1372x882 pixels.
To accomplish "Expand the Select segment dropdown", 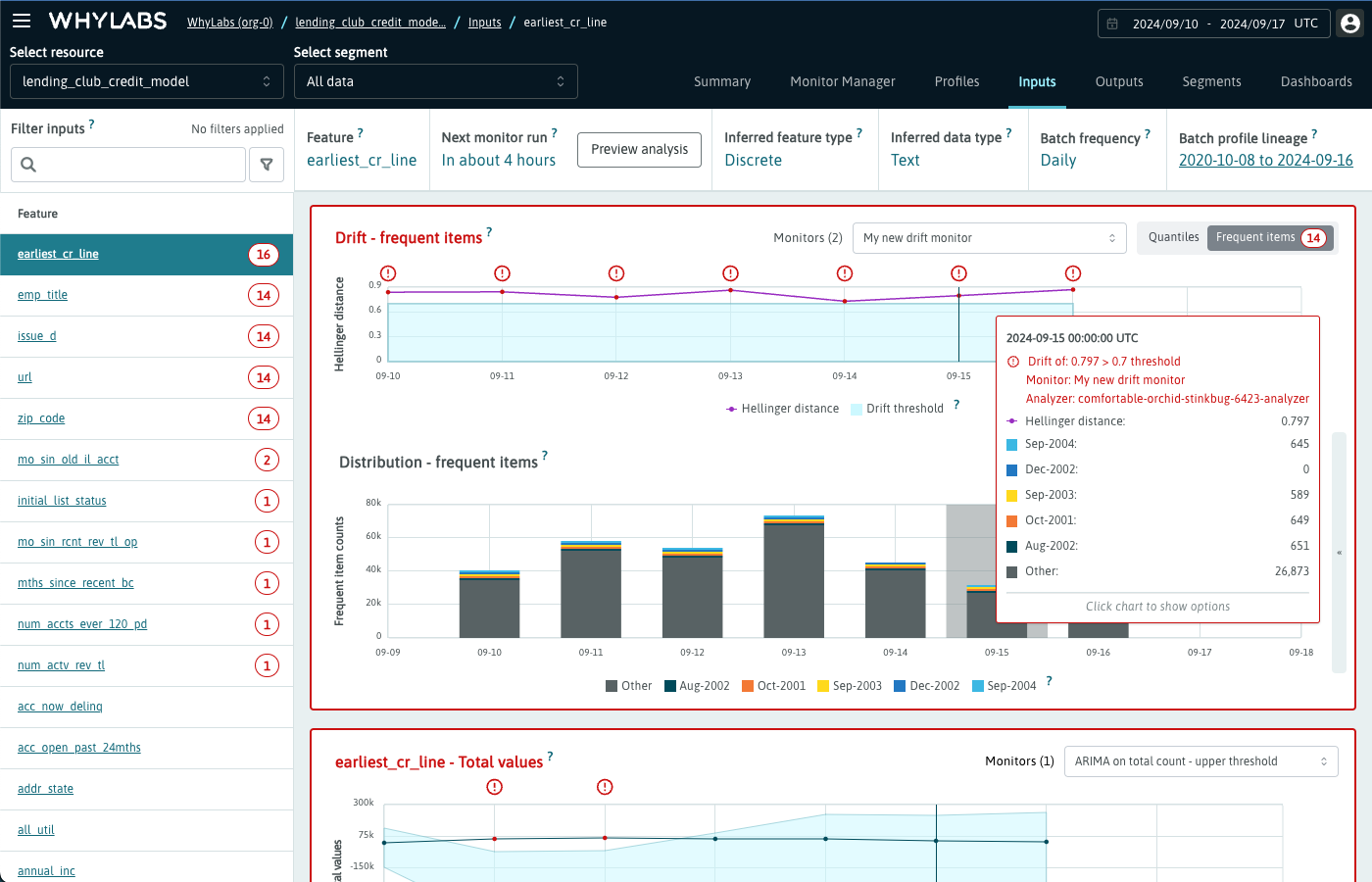I will coord(435,81).
